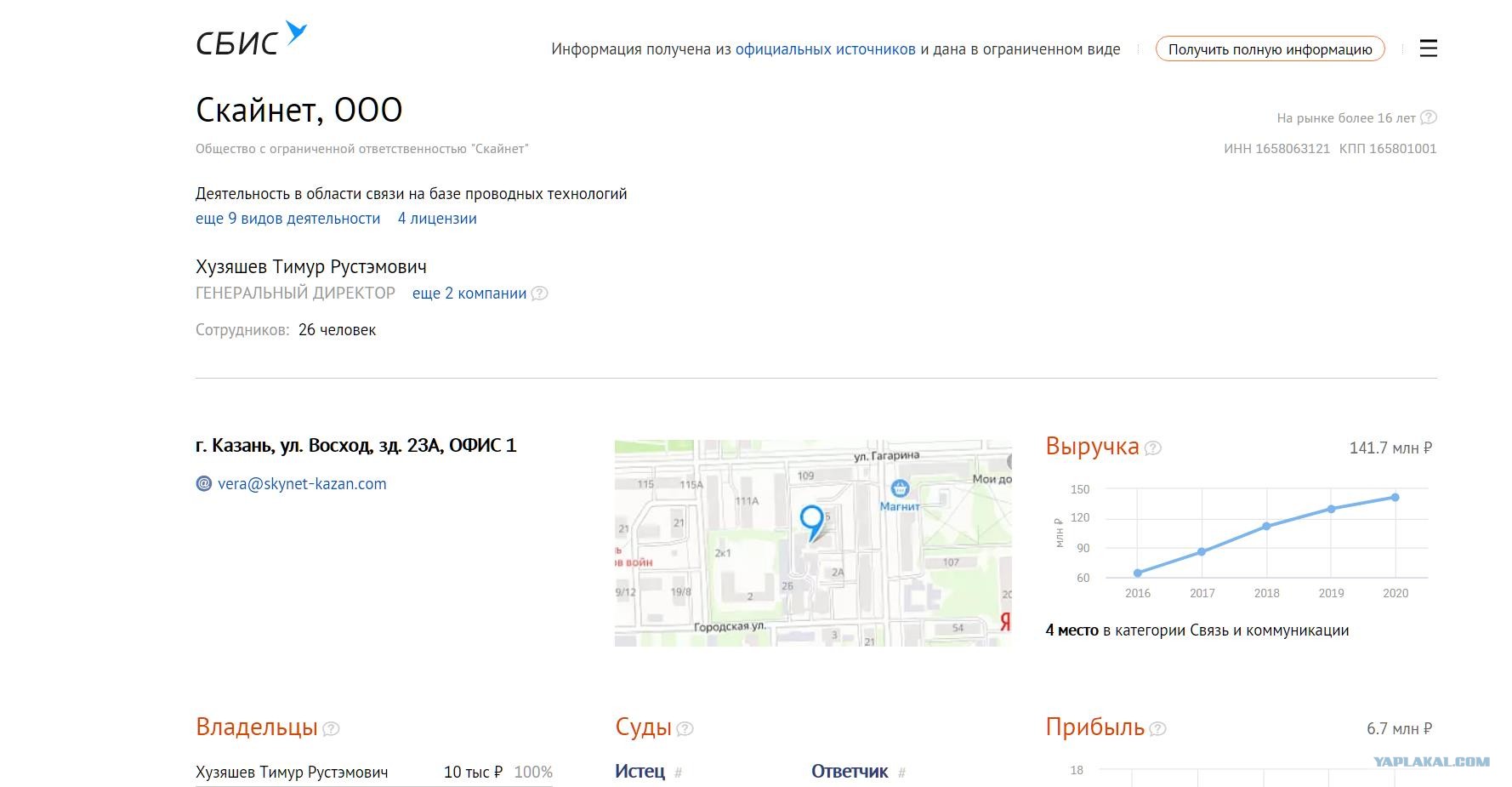Open the 4 лицензии link

[437, 219]
